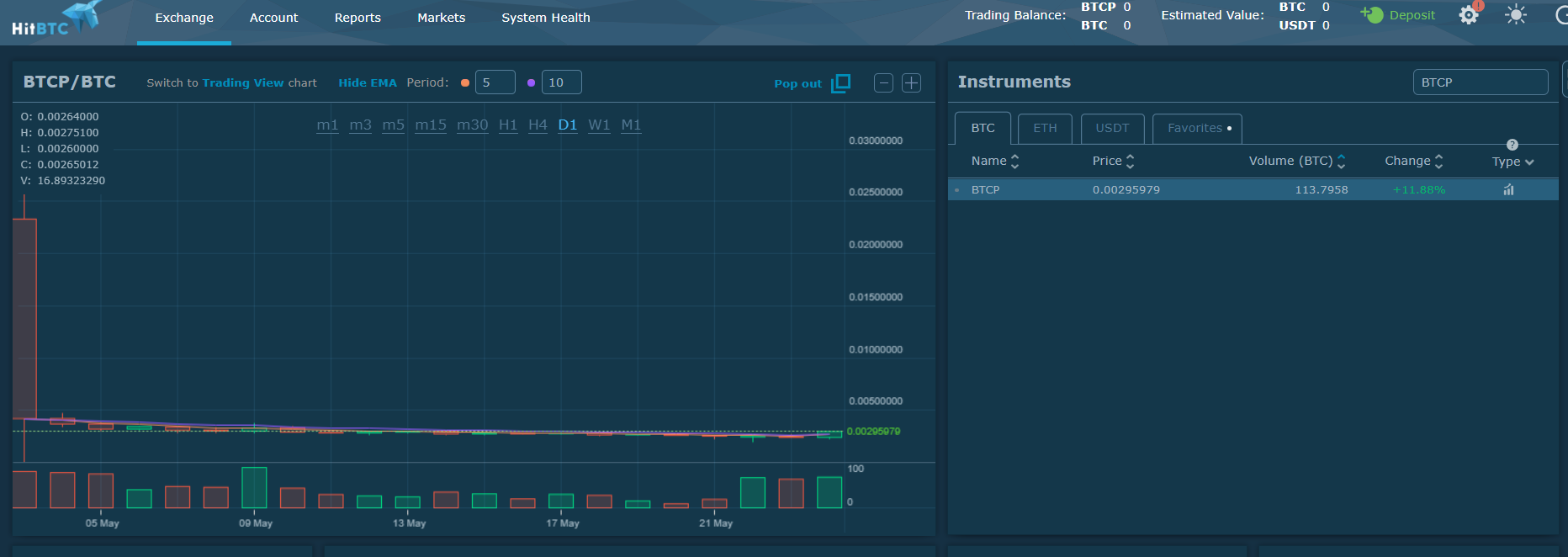Go to the Account page

[x=273, y=18]
